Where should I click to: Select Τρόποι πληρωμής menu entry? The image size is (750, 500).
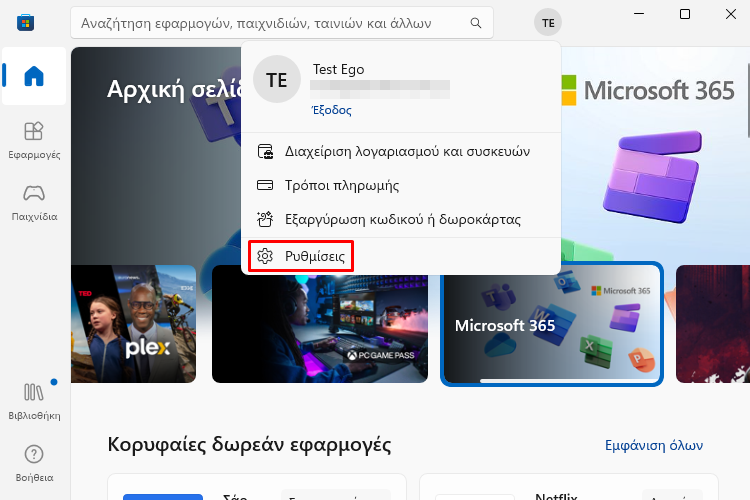(x=401, y=185)
